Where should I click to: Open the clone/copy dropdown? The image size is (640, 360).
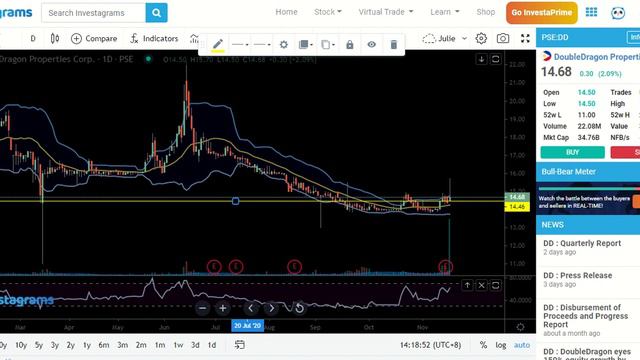(x=328, y=44)
